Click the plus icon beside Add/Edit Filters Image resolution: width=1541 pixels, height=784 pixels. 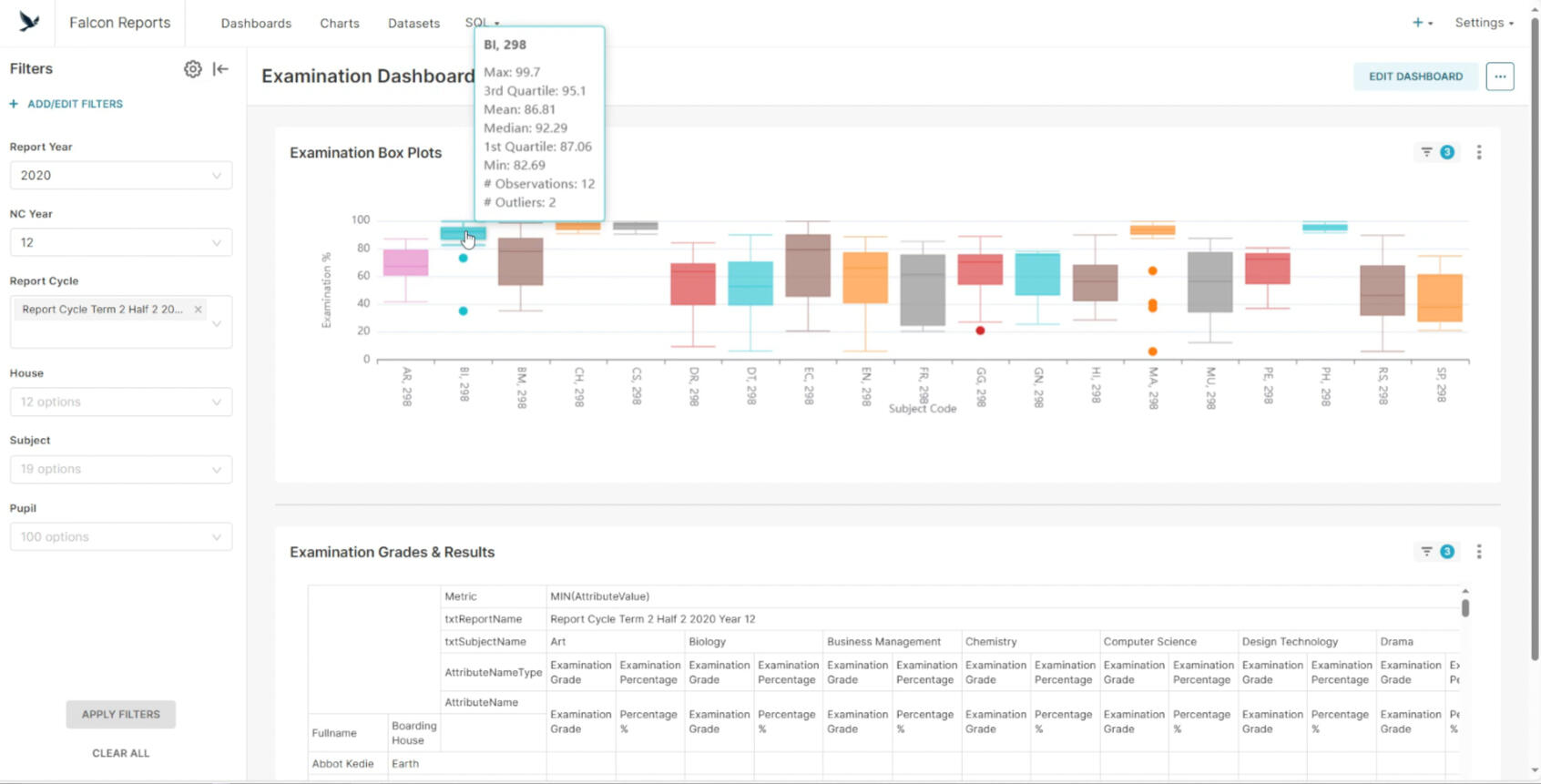click(14, 104)
